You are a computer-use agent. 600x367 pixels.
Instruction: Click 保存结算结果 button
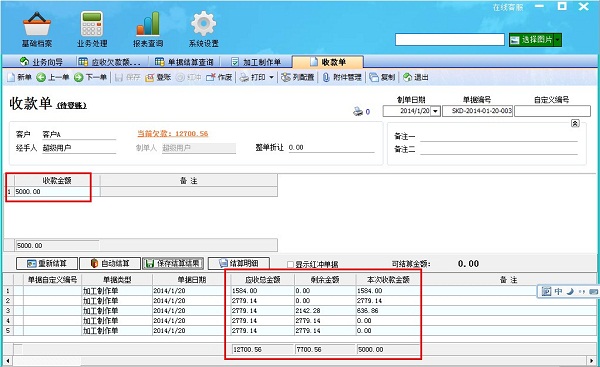pyautogui.click(x=173, y=263)
